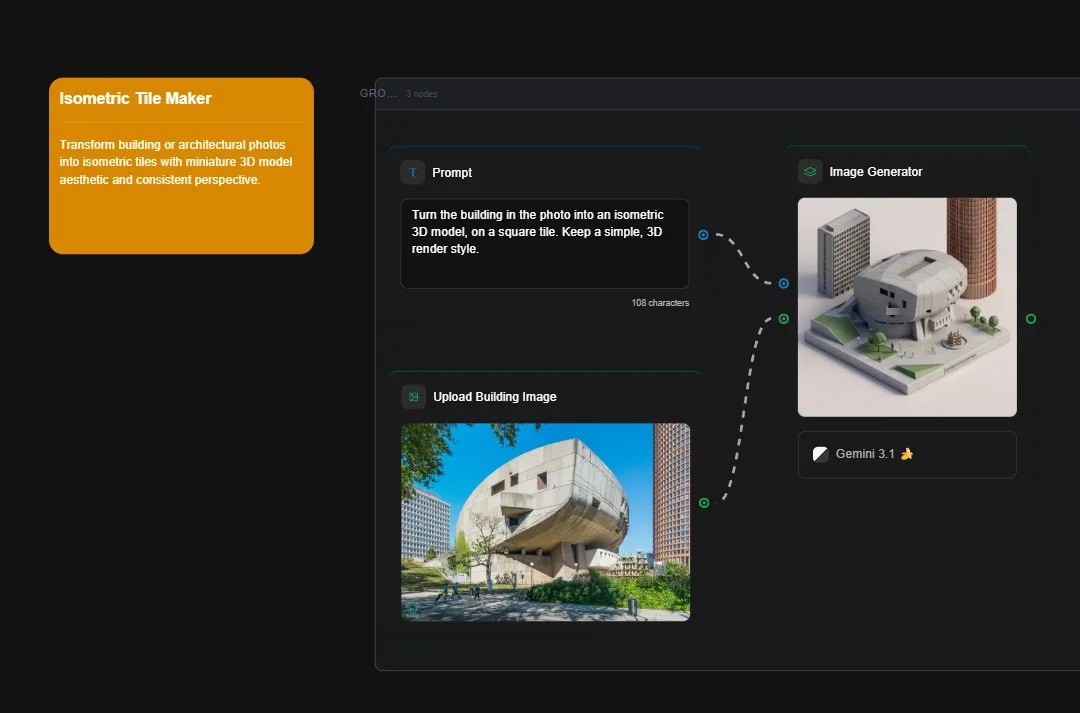Click the "108 characters" counter label
The width and height of the screenshot is (1080, 713).
(661, 302)
